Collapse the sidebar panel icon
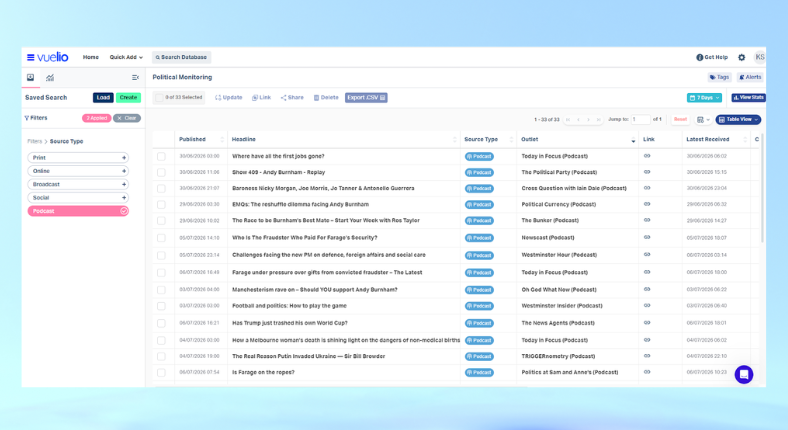Viewport: 788px width, 430px height. tap(135, 77)
